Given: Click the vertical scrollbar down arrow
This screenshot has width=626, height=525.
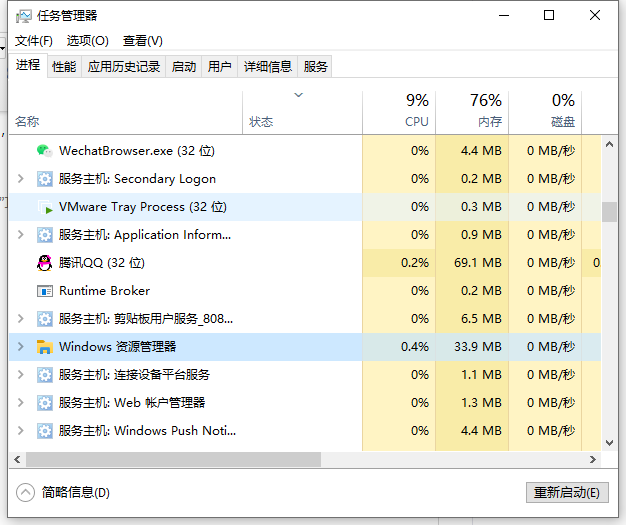Looking at the screenshot, I should [609, 442].
